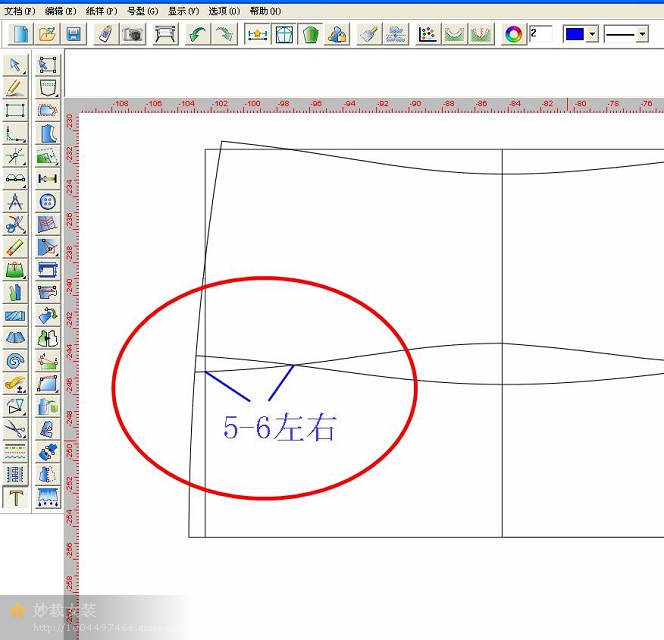Select the text T tool

coord(15,497)
